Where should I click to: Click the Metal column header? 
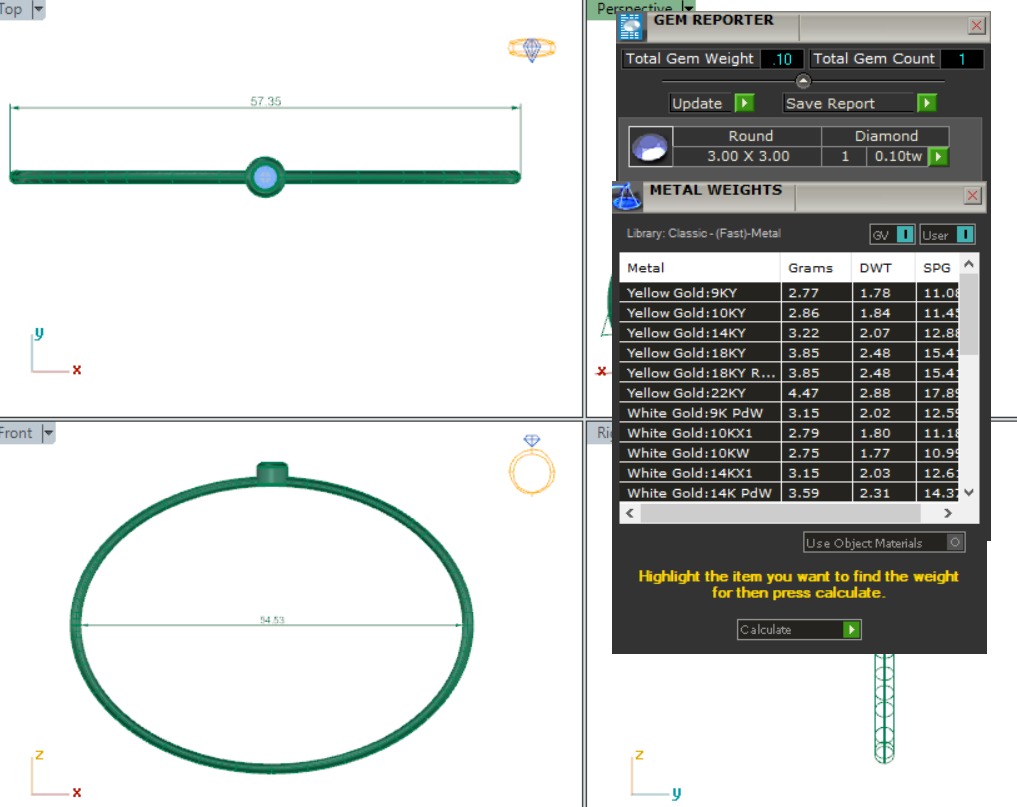coord(700,268)
